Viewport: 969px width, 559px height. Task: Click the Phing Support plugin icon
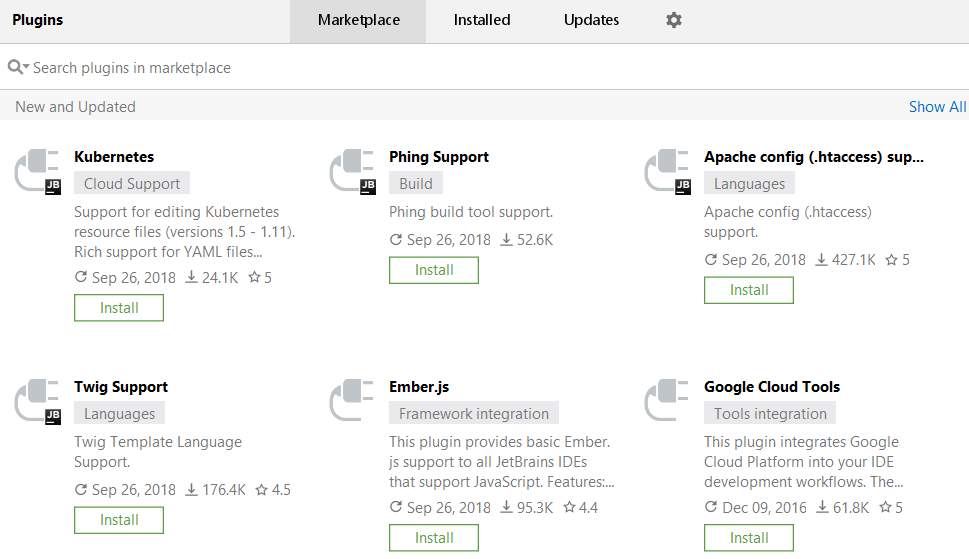point(353,172)
